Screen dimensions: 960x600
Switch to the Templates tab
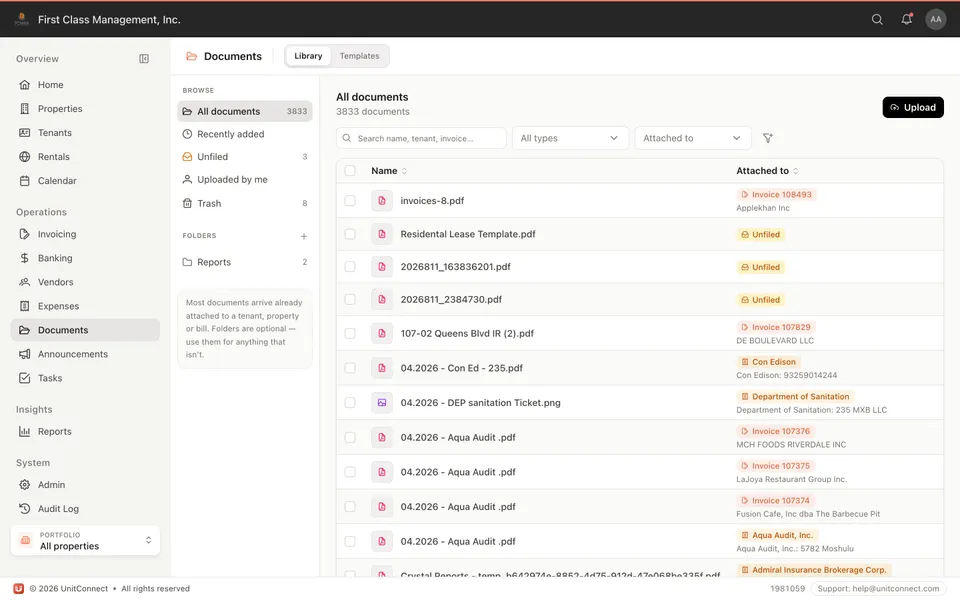[359, 56]
